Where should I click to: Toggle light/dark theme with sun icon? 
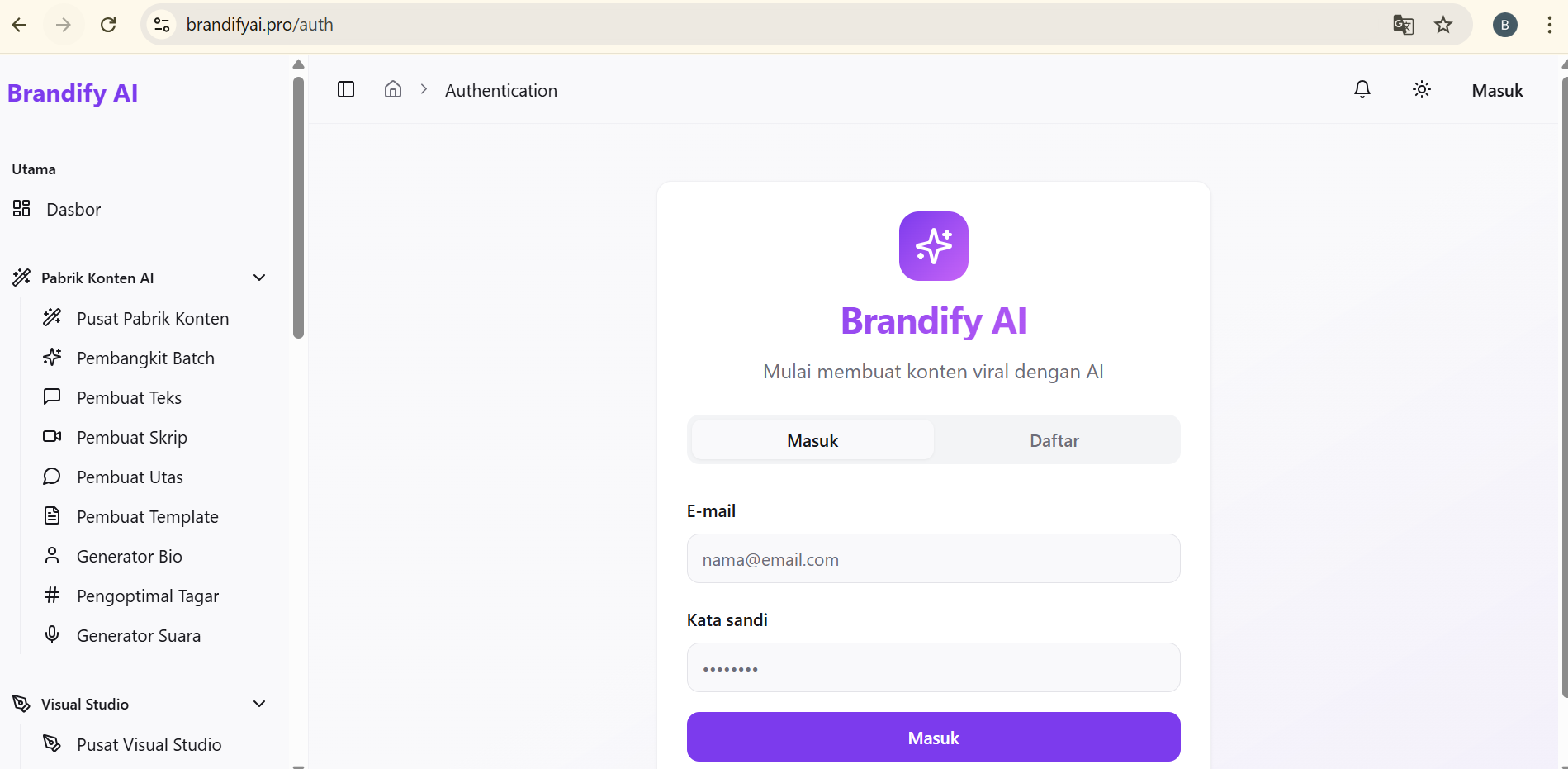click(x=1422, y=89)
